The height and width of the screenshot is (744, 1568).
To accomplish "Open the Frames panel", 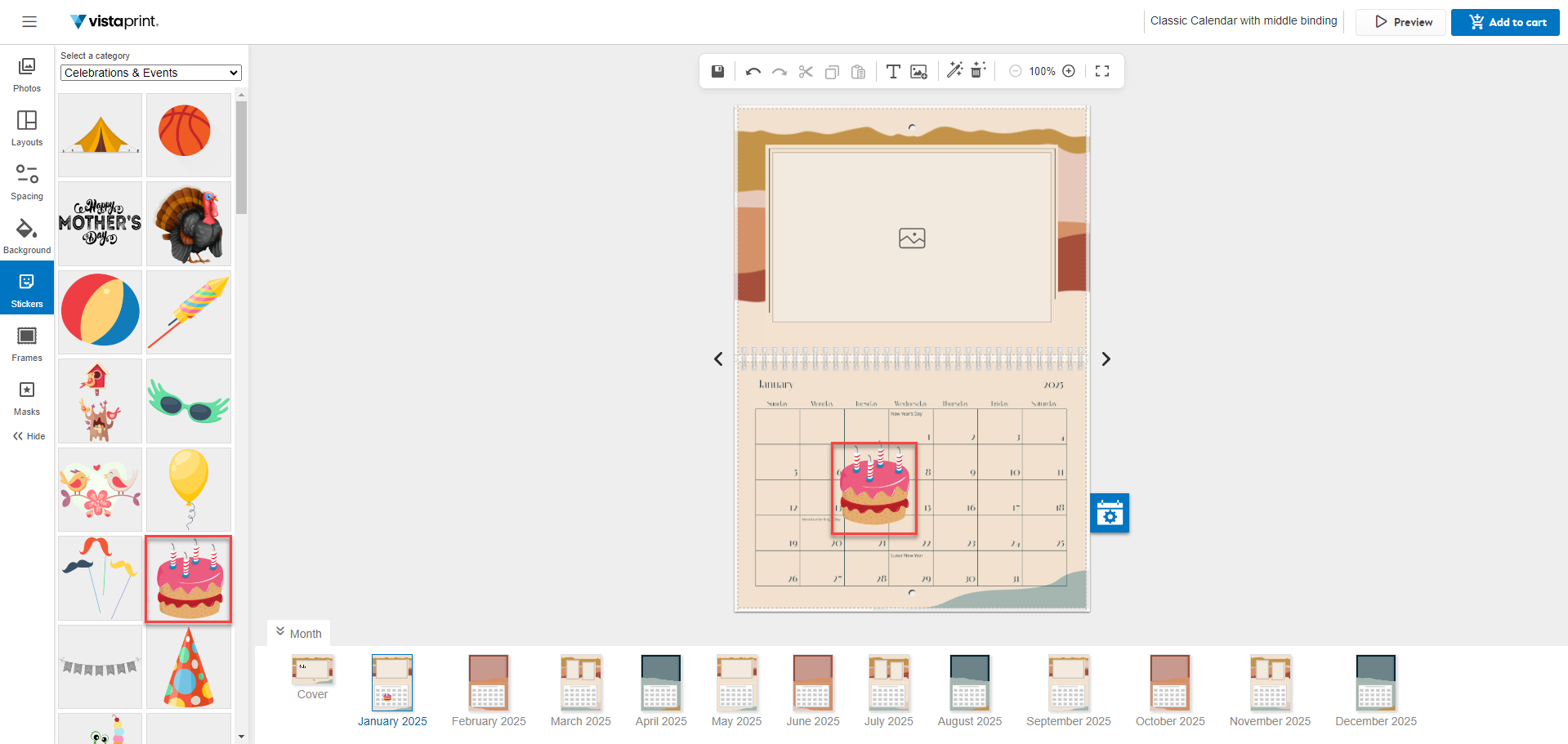I will click(x=27, y=344).
